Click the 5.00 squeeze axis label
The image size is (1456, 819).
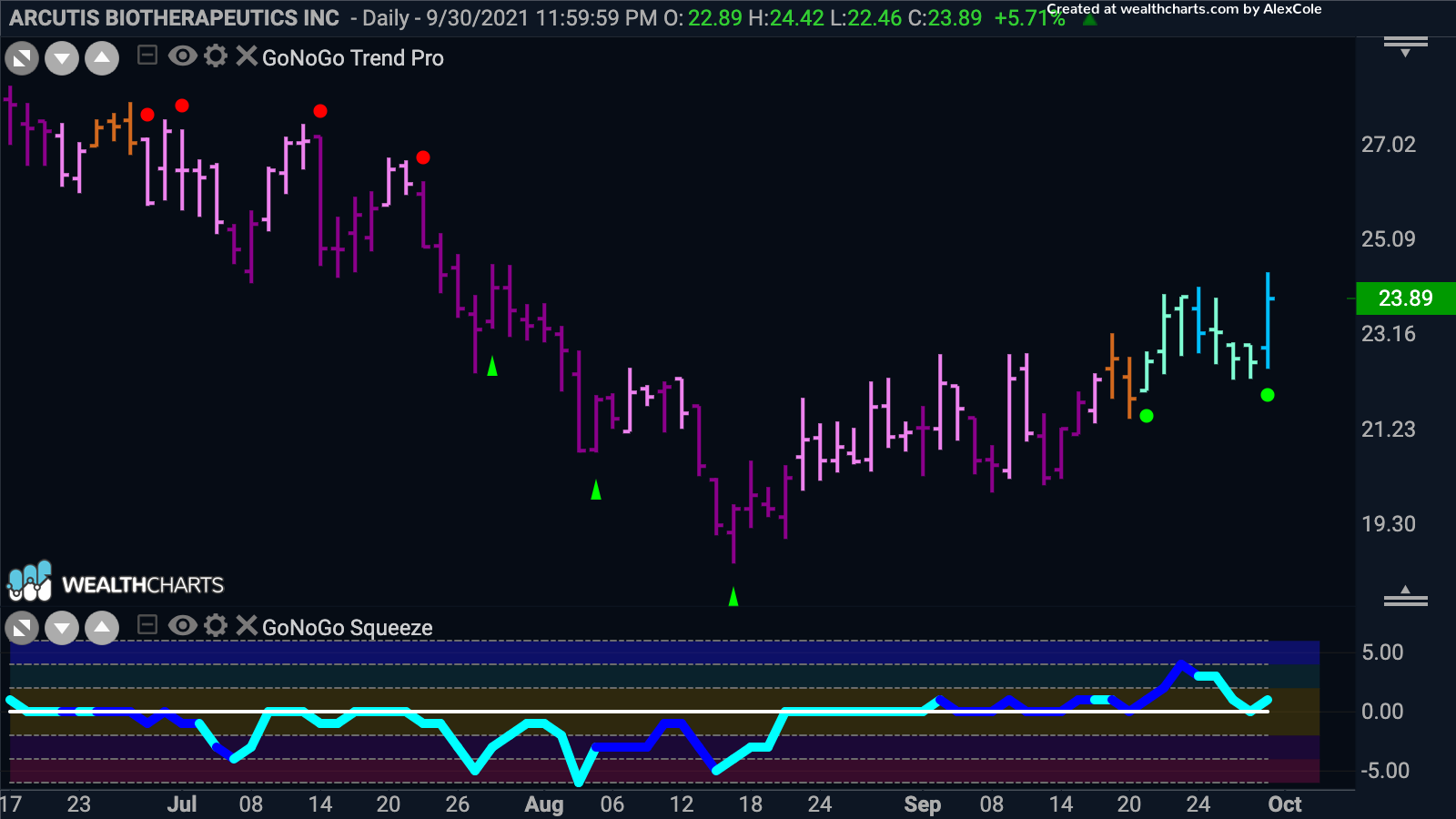click(x=1382, y=652)
